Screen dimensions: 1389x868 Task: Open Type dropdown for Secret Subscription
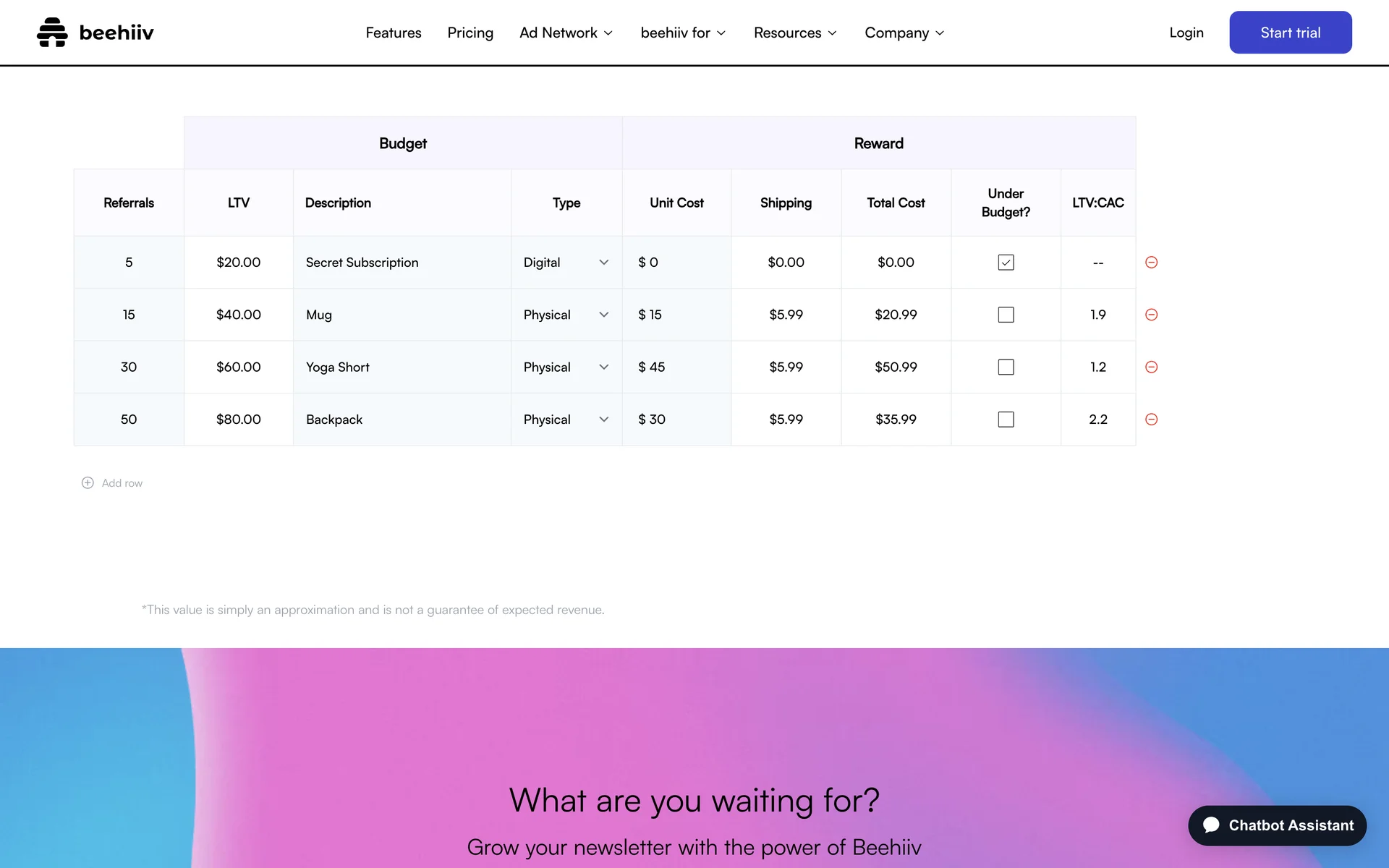(x=566, y=263)
